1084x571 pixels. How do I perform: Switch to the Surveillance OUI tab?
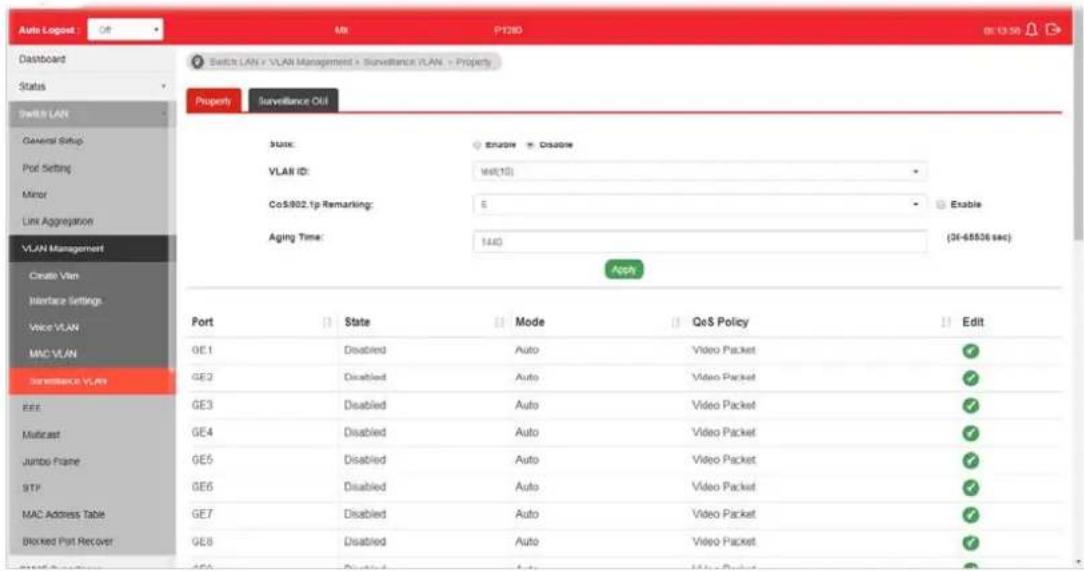[293, 101]
